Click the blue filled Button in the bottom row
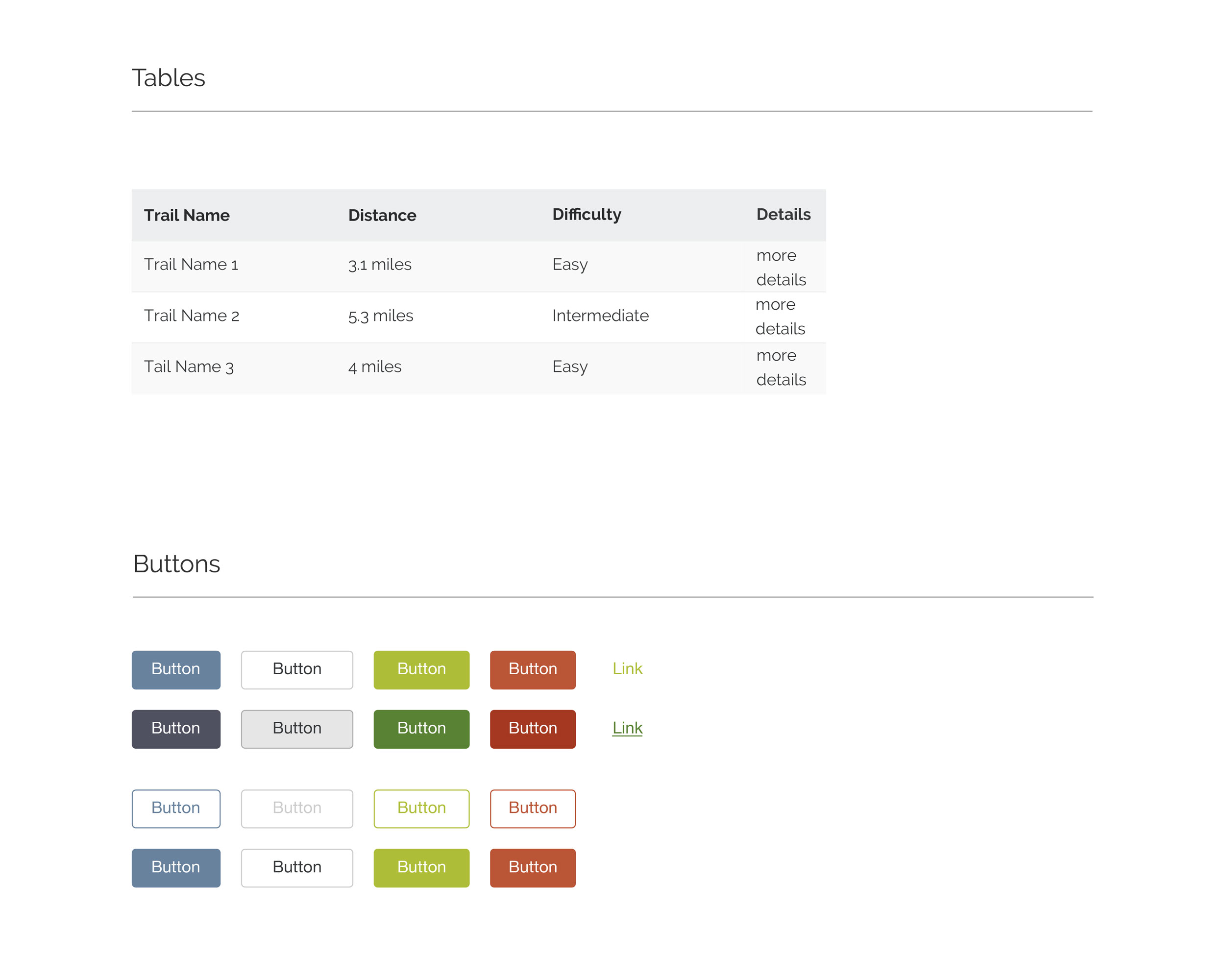Screen dimensions: 1225x980 point(176,867)
